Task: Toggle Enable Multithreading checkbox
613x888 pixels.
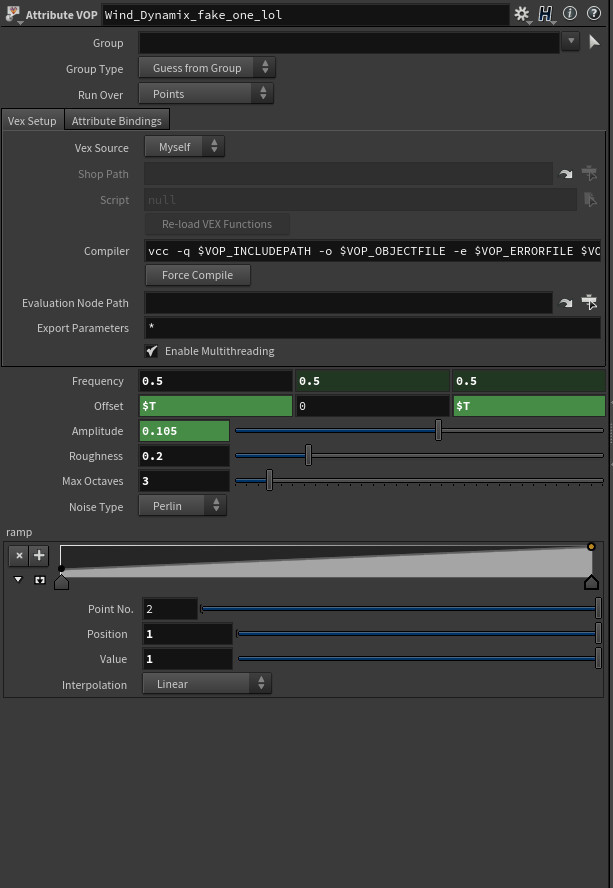Action: point(152,351)
